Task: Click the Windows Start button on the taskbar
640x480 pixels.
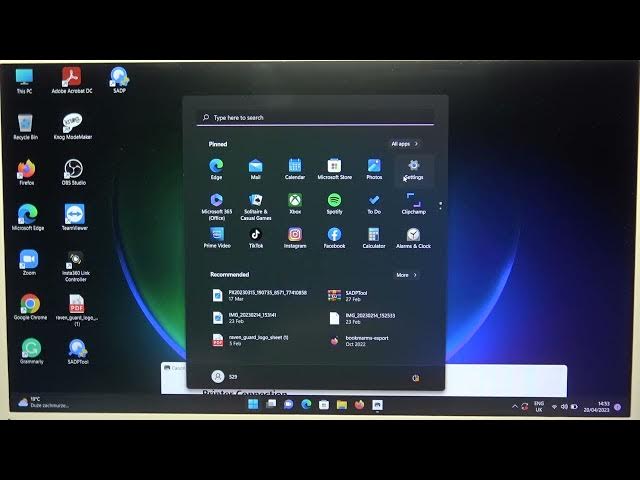Action: pos(253,404)
